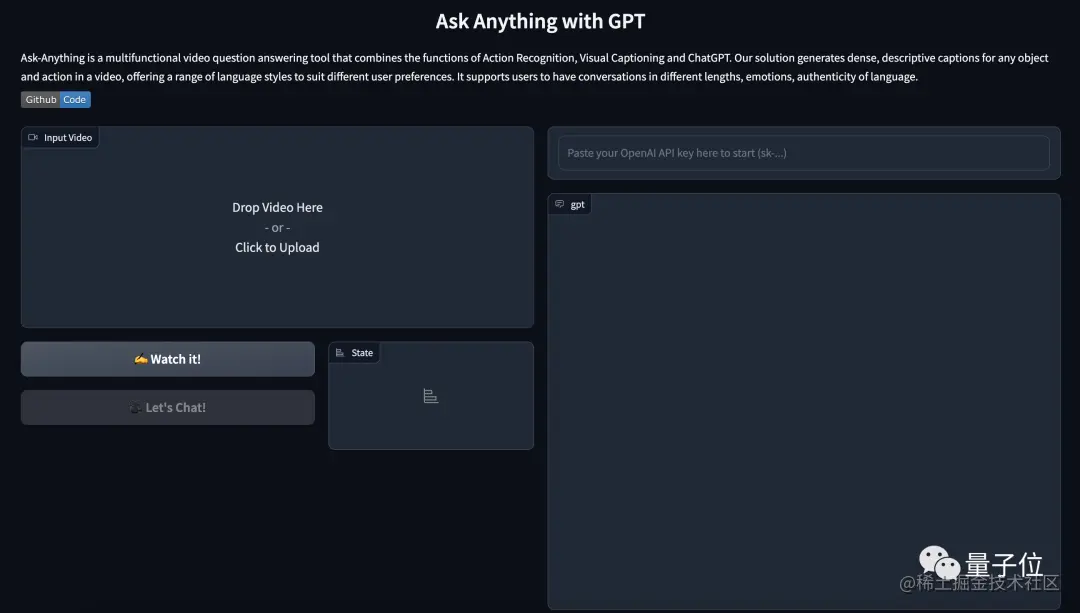Focus the OpenAI API key input field
The height and width of the screenshot is (613, 1080).
[803, 153]
